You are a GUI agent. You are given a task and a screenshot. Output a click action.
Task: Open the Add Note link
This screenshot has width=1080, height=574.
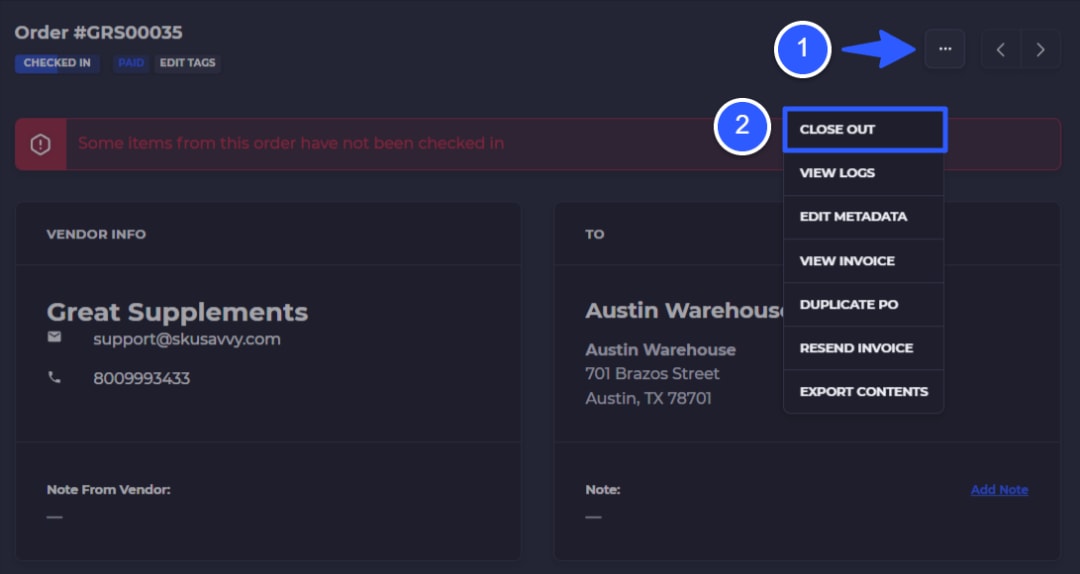[x=999, y=490]
